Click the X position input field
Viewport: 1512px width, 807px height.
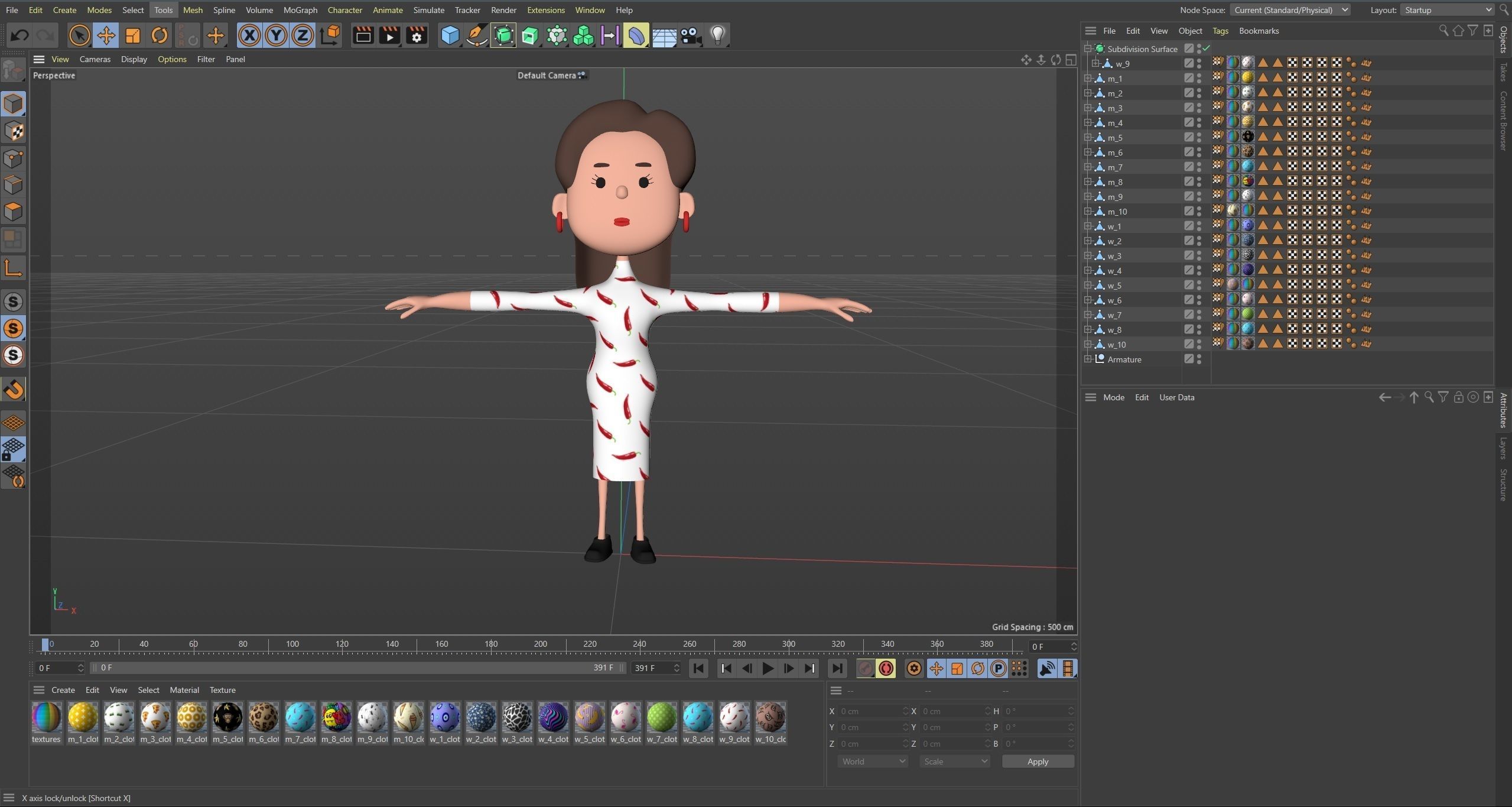872,711
